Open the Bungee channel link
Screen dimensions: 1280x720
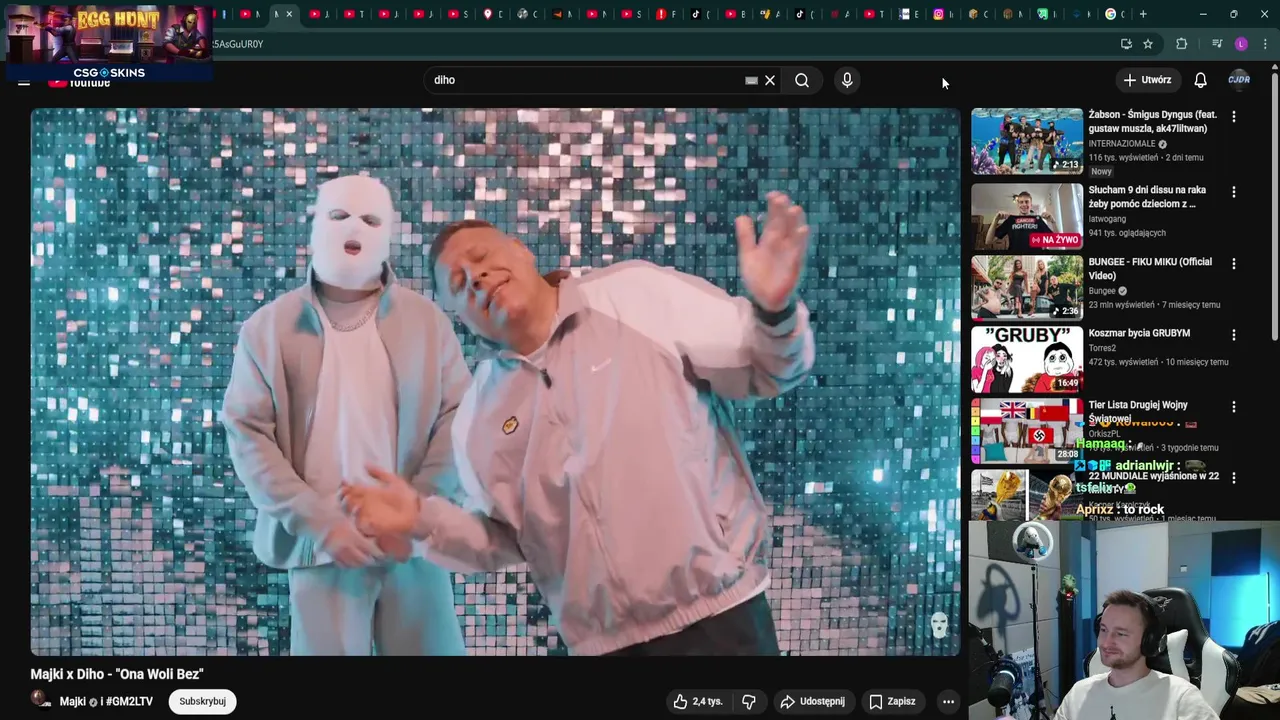coord(1102,291)
